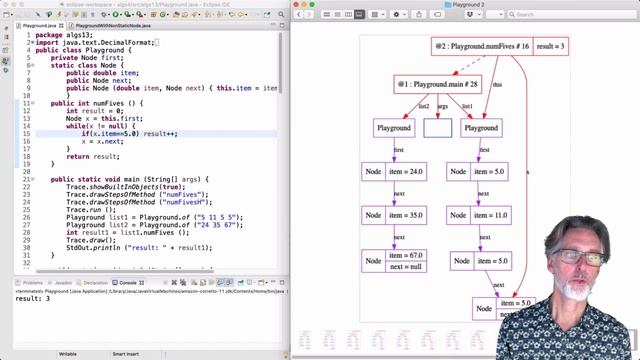Screen dimensions: 640x360
Task: Expand the collapsed import statement on line 2
Action: point(32,42)
